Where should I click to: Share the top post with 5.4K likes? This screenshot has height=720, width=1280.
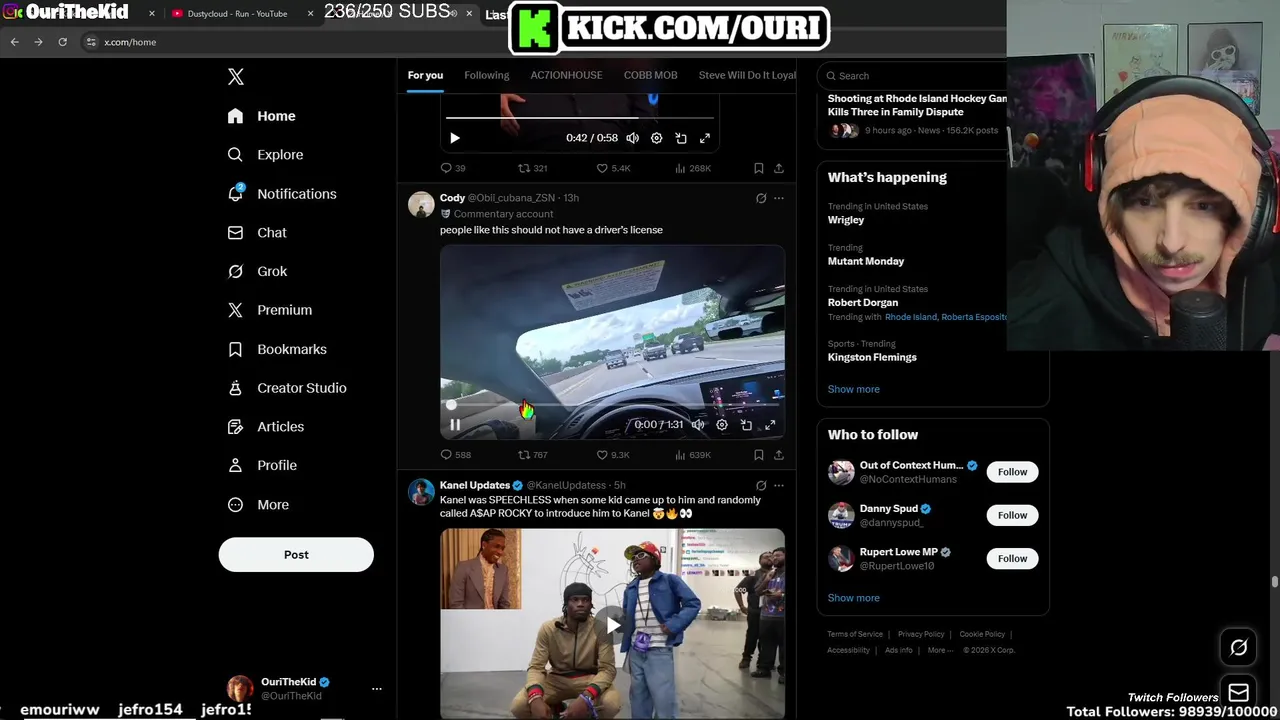click(779, 168)
